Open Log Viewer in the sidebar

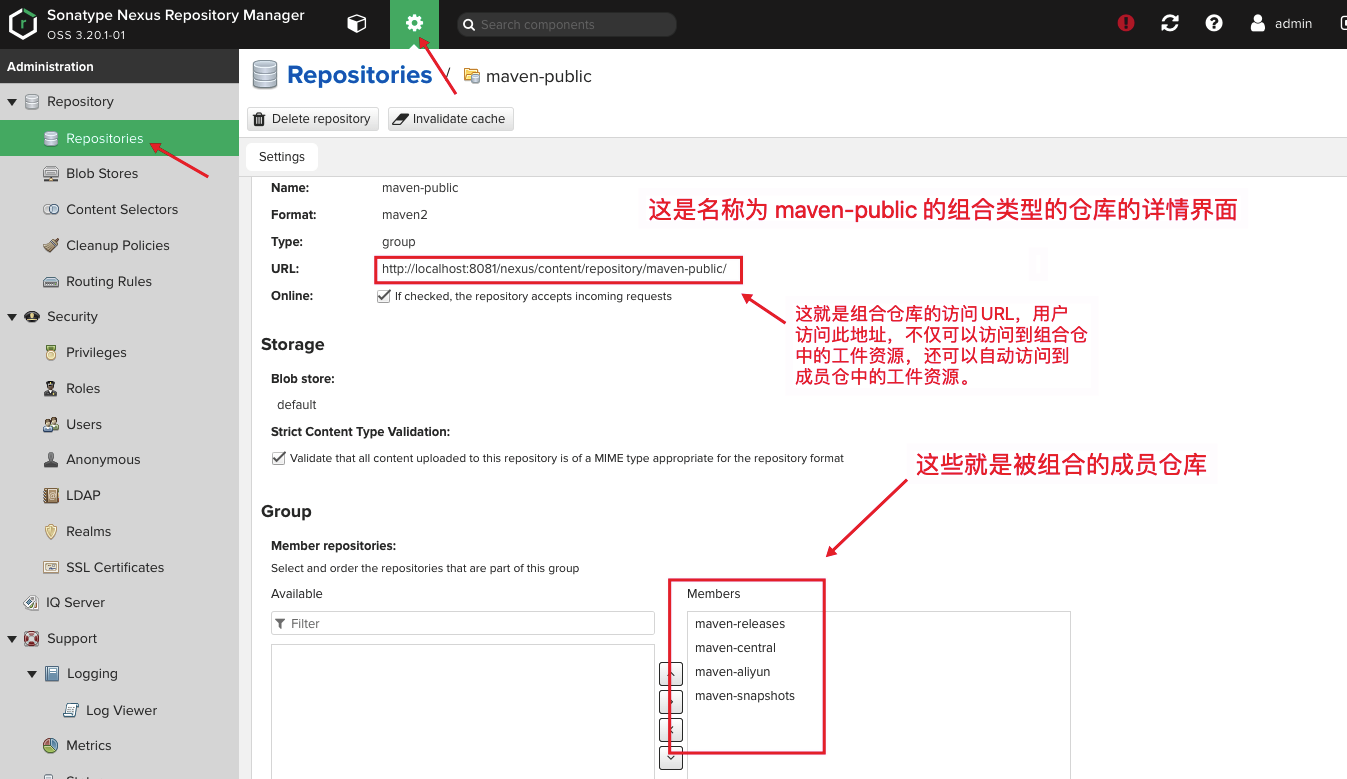[x=119, y=710]
